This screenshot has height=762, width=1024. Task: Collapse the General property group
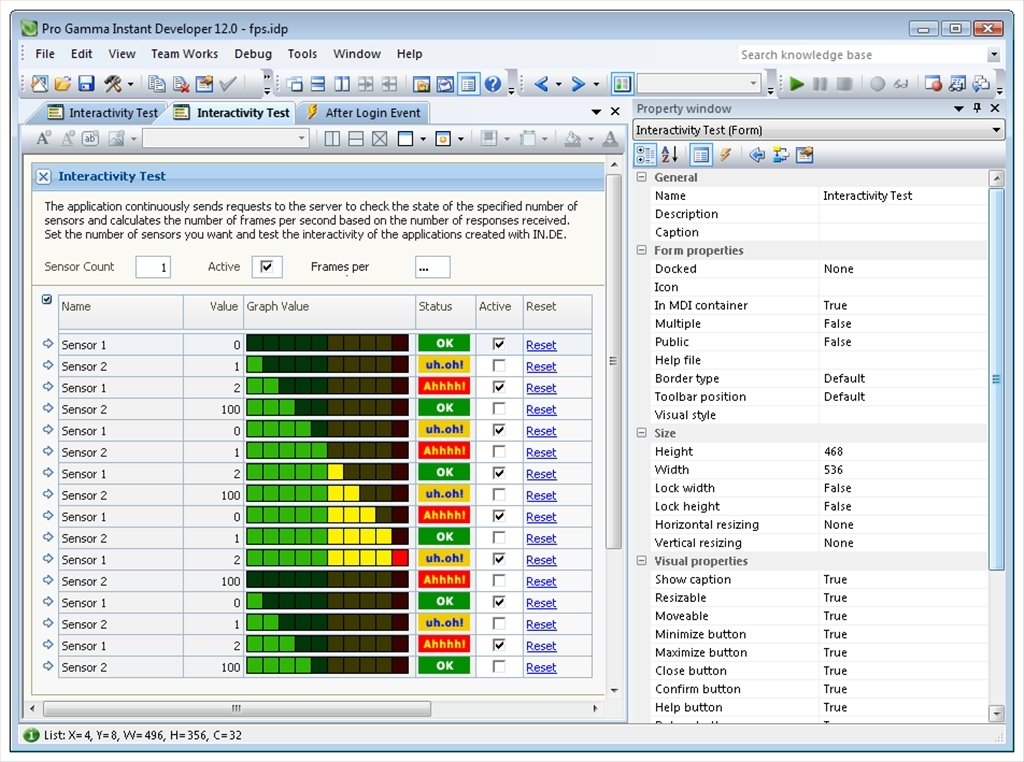pyautogui.click(x=642, y=177)
